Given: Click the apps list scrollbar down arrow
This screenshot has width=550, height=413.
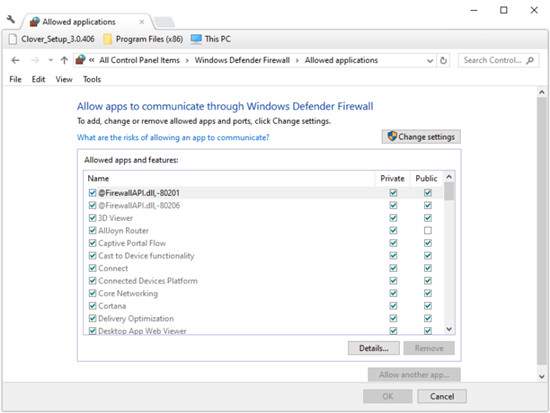Looking at the screenshot, I should 449,329.
